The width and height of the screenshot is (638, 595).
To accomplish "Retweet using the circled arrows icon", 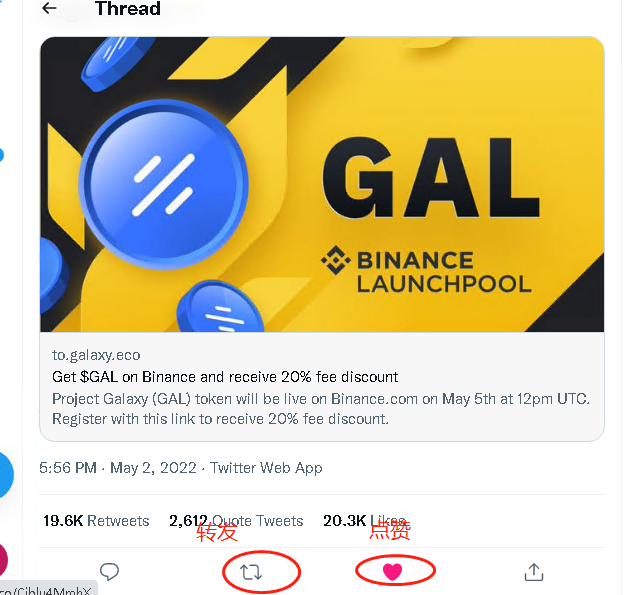I will pos(251,572).
